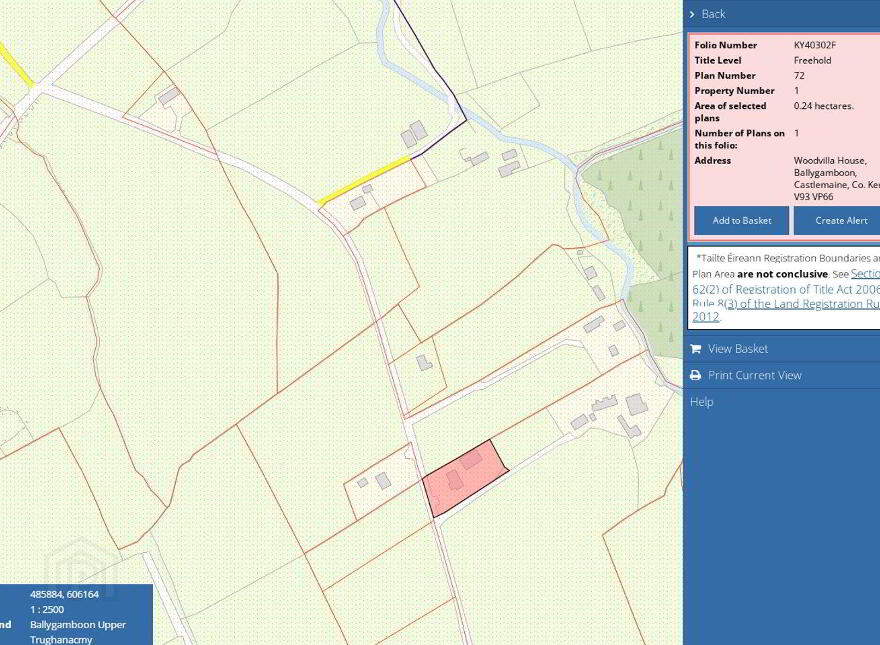The height and width of the screenshot is (645, 880).
Task: Select the highlighted red property parcel
Action: pyautogui.click(x=465, y=477)
